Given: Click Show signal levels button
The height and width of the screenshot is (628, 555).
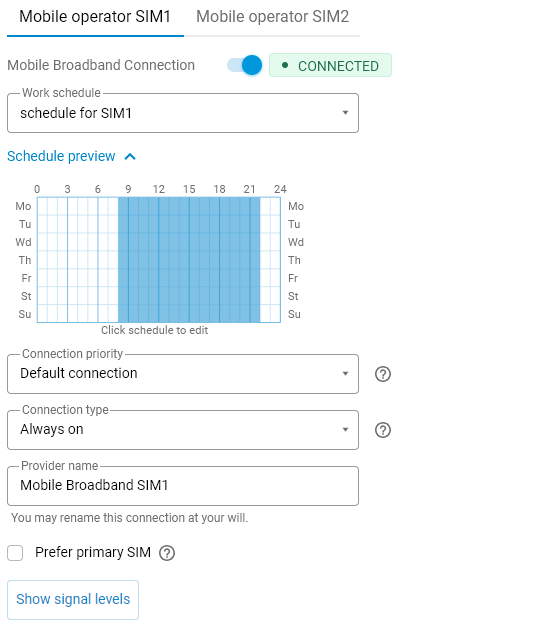Looking at the screenshot, I should [73, 599].
